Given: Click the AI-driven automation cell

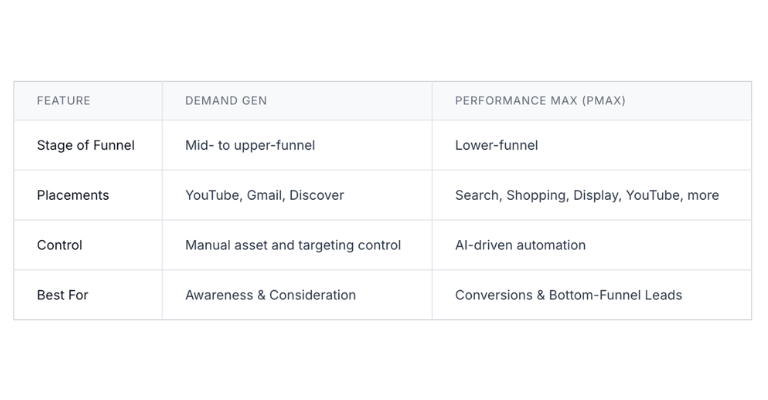Looking at the screenshot, I should click(520, 245).
